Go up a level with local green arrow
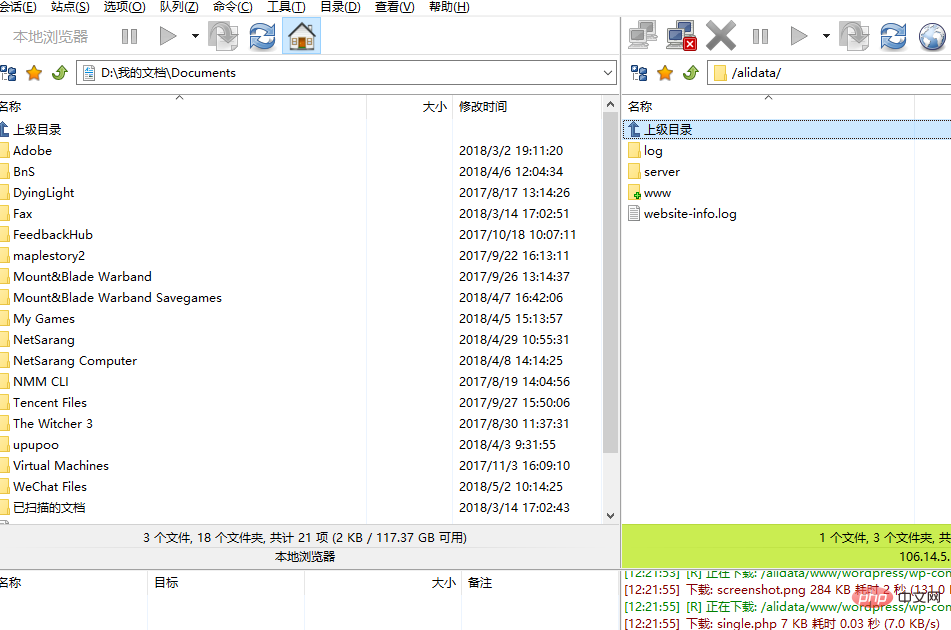Image resolution: width=951 pixels, height=630 pixels. coord(59,73)
